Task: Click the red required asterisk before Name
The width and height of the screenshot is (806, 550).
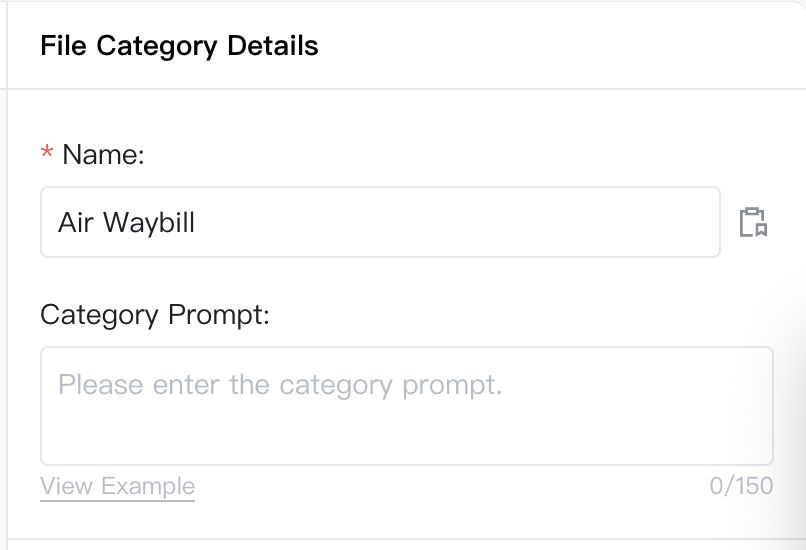Action: (x=47, y=152)
